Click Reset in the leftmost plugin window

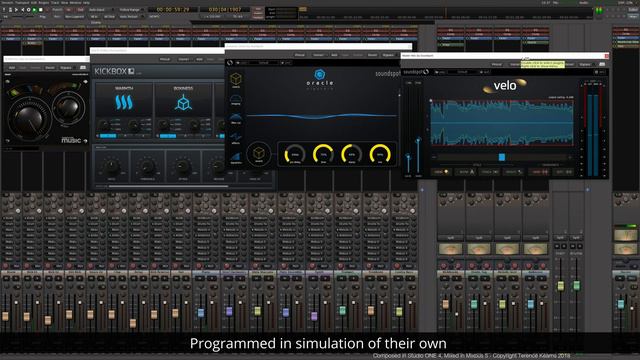50,67
